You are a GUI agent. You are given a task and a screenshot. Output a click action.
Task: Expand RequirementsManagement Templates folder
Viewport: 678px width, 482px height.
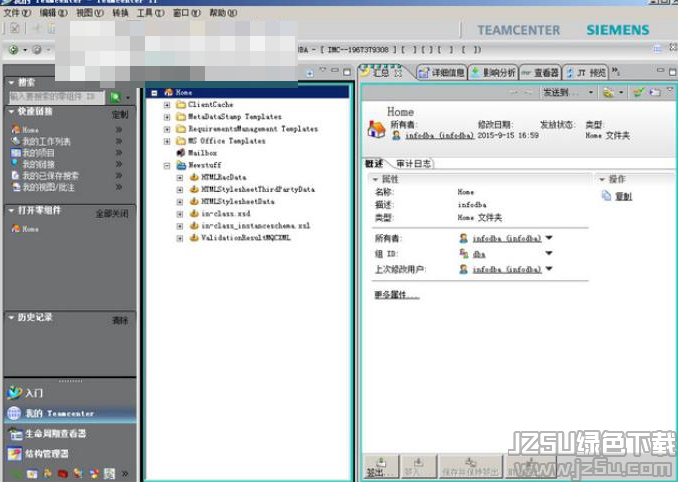pos(167,129)
